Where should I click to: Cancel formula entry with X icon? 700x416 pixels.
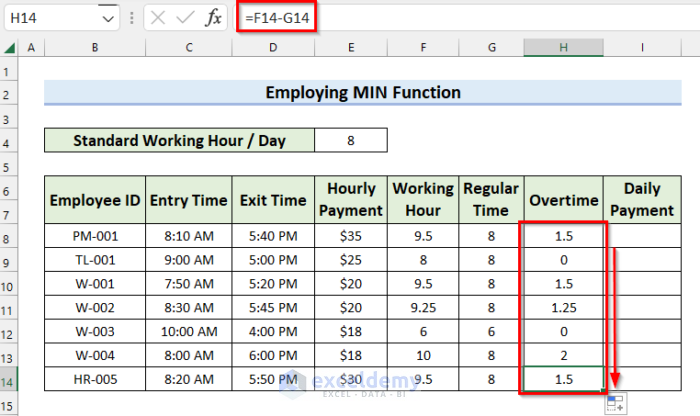pyautogui.click(x=158, y=18)
